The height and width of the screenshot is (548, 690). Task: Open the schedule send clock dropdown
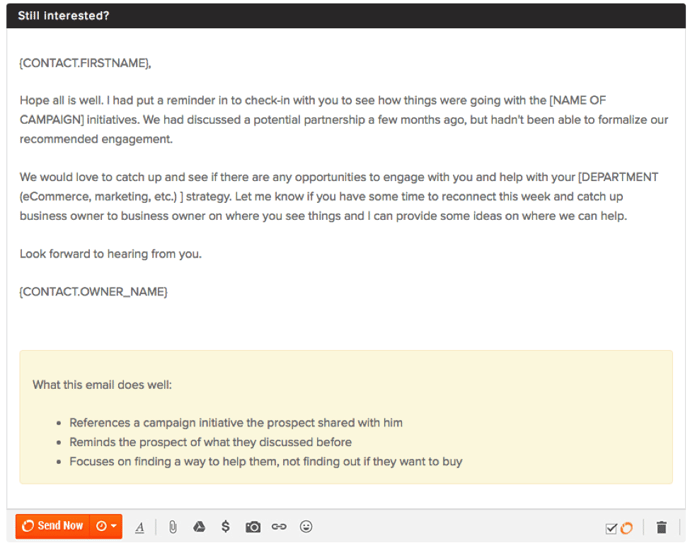106,526
